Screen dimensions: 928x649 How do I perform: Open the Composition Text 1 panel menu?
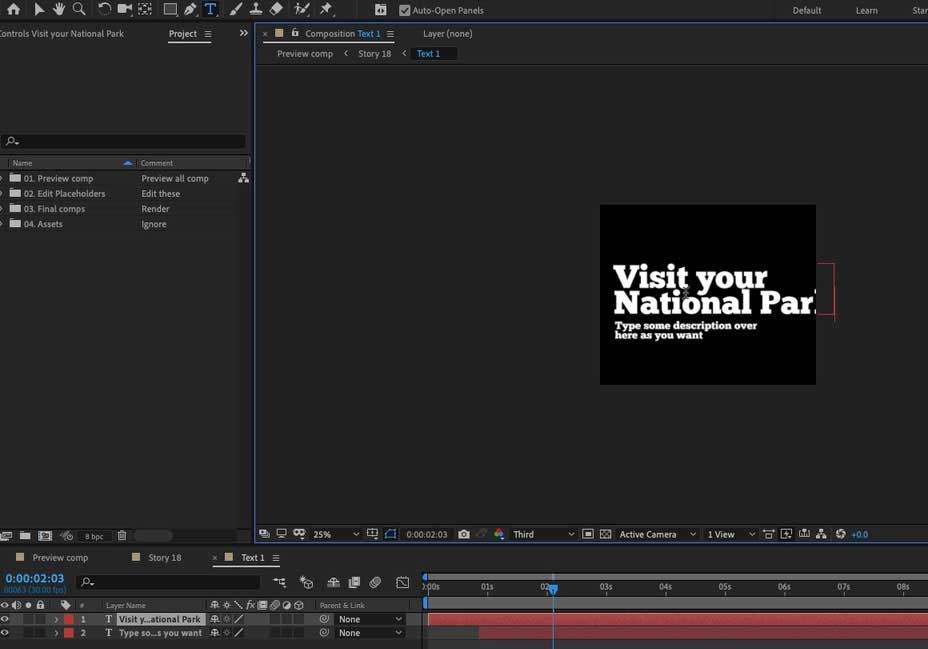point(390,34)
